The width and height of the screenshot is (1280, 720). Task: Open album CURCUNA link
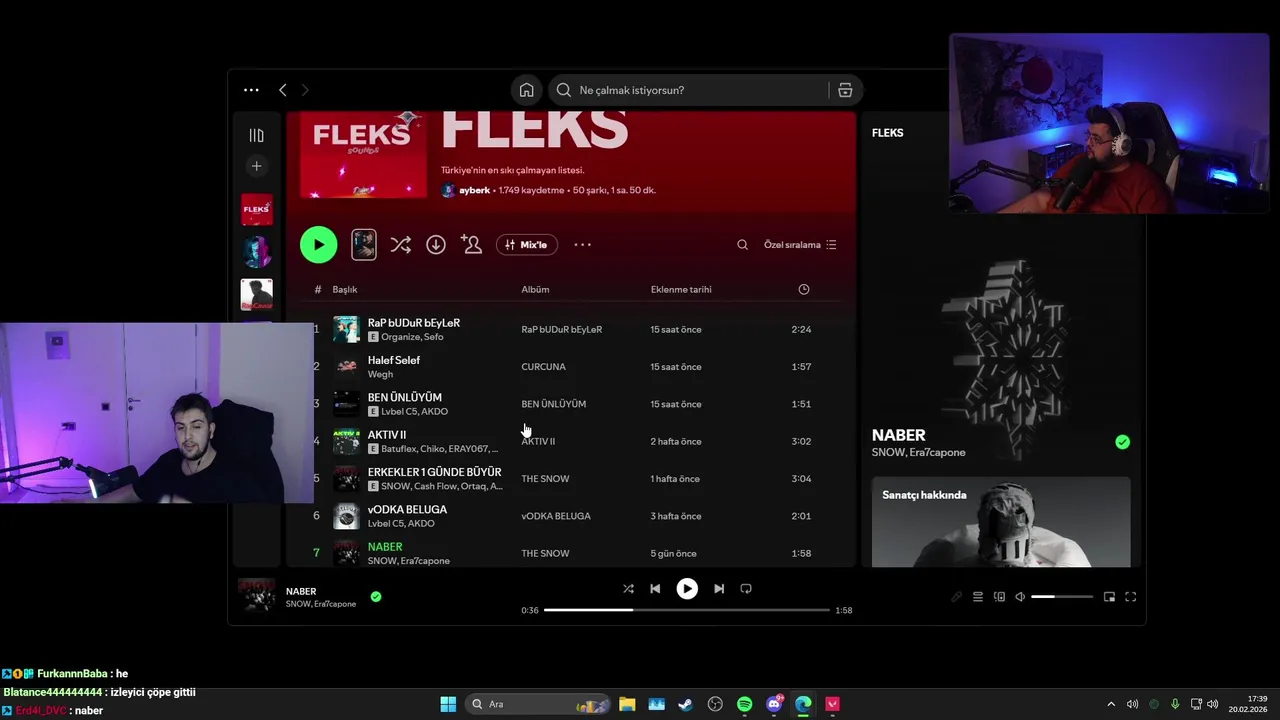point(543,367)
